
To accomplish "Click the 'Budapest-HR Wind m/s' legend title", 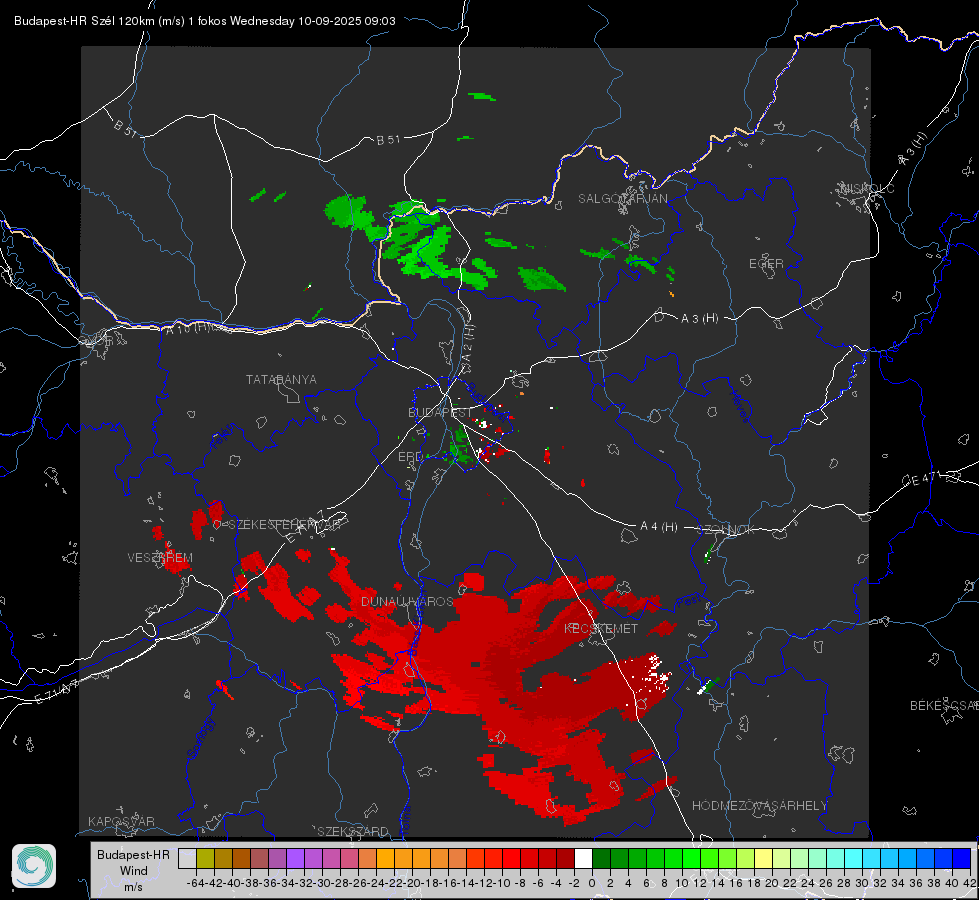I will click(134, 871).
